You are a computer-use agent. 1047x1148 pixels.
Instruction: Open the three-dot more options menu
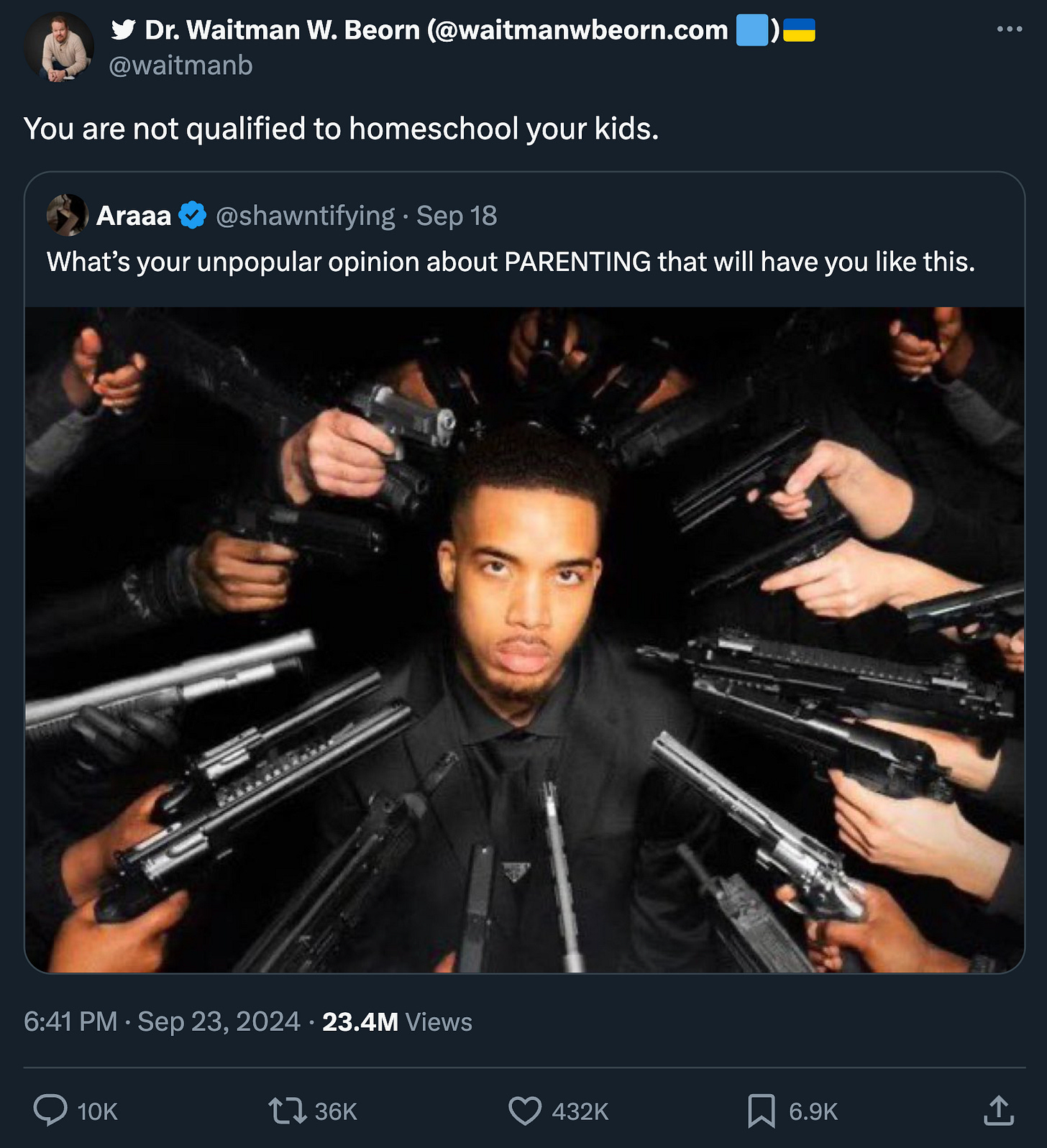point(1009,29)
